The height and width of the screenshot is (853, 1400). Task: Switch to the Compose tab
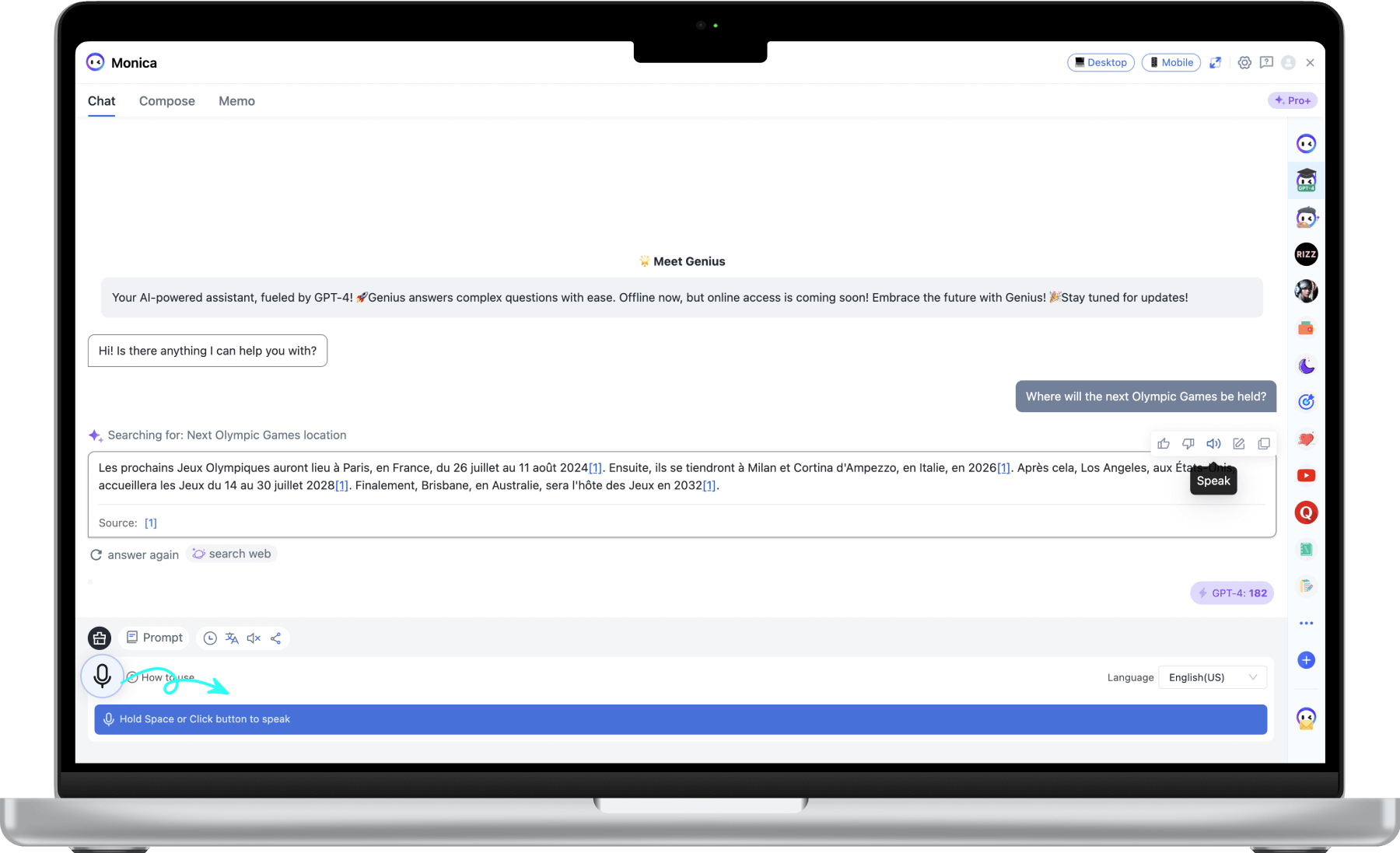pyautogui.click(x=166, y=101)
